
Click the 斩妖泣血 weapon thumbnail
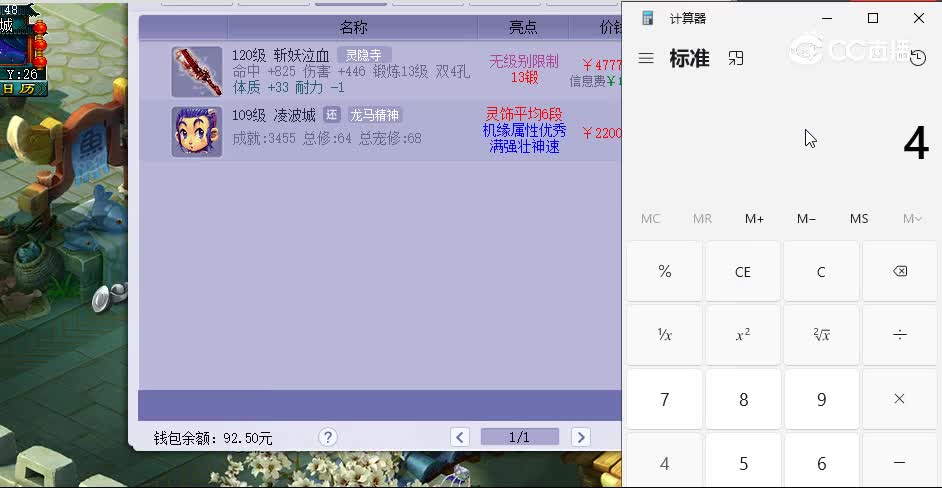tap(196, 72)
